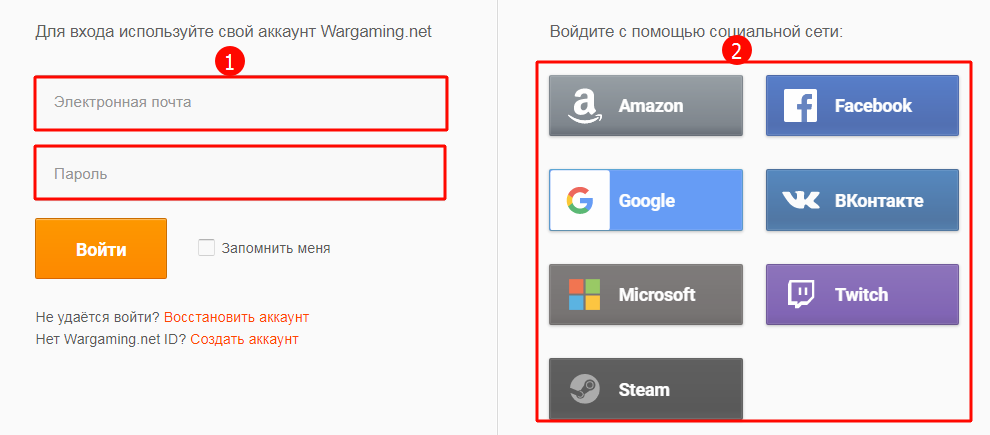Click the VKontakte logo icon
Image resolution: width=990 pixels, height=435 pixels.
[x=800, y=201]
